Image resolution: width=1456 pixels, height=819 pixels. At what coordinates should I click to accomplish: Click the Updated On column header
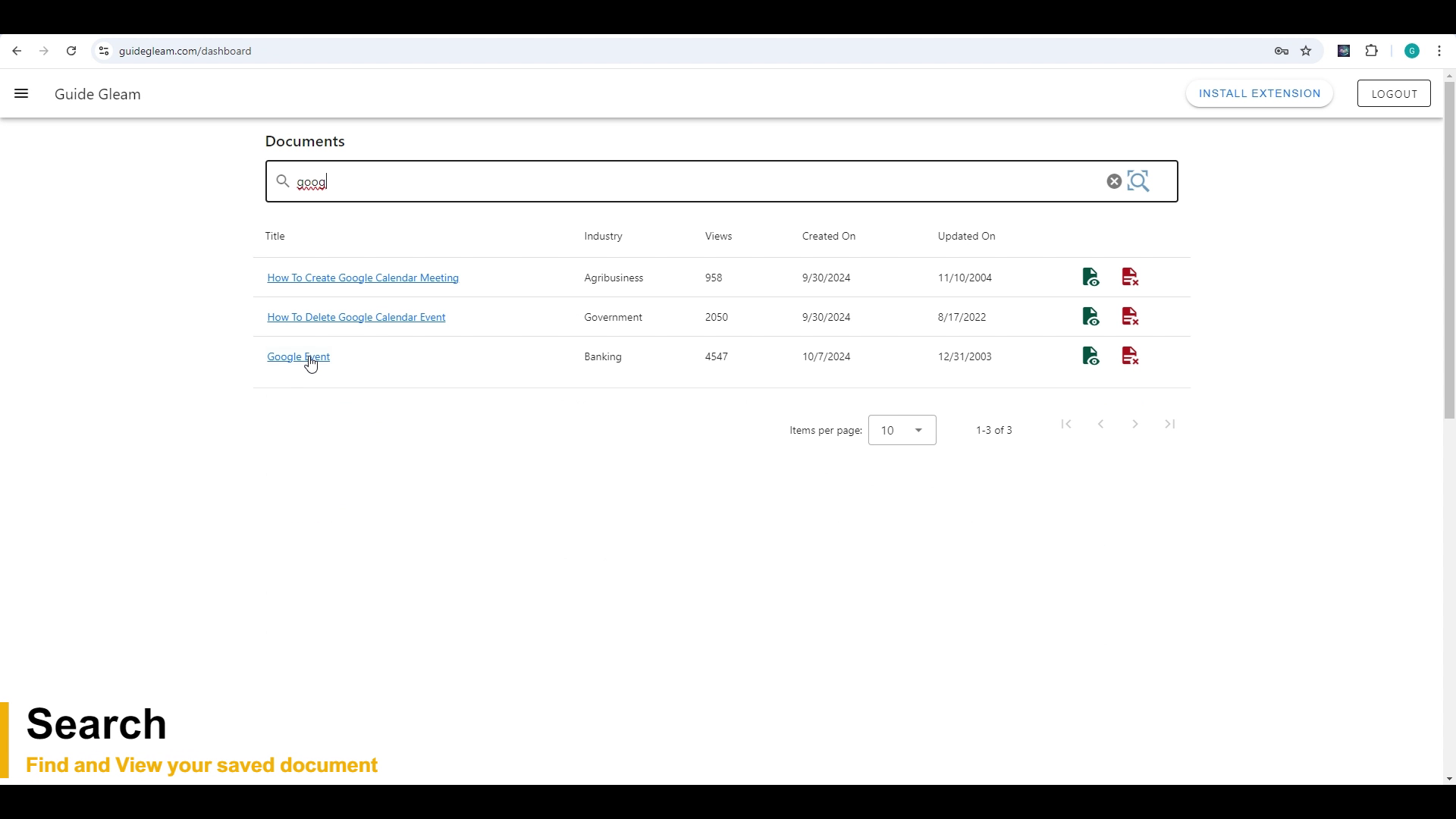[966, 236]
